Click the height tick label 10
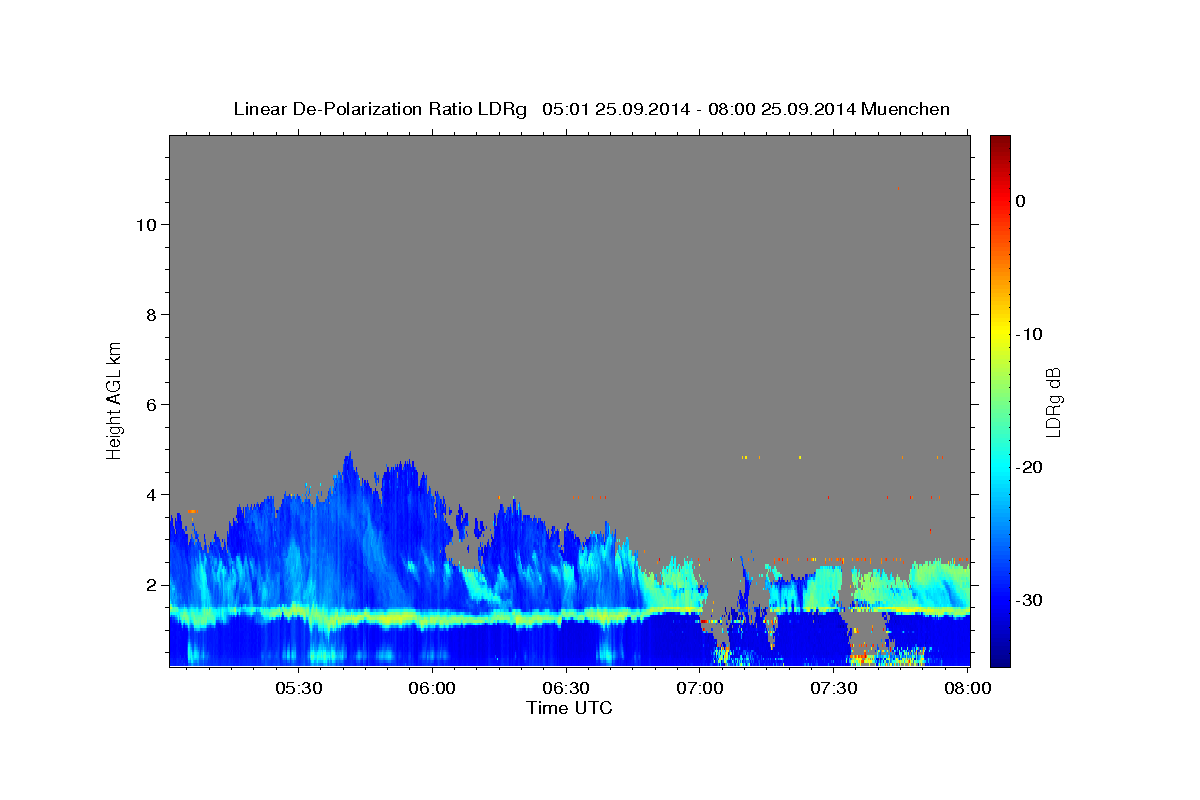This screenshot has height=800, width=1200. [145, 224]
